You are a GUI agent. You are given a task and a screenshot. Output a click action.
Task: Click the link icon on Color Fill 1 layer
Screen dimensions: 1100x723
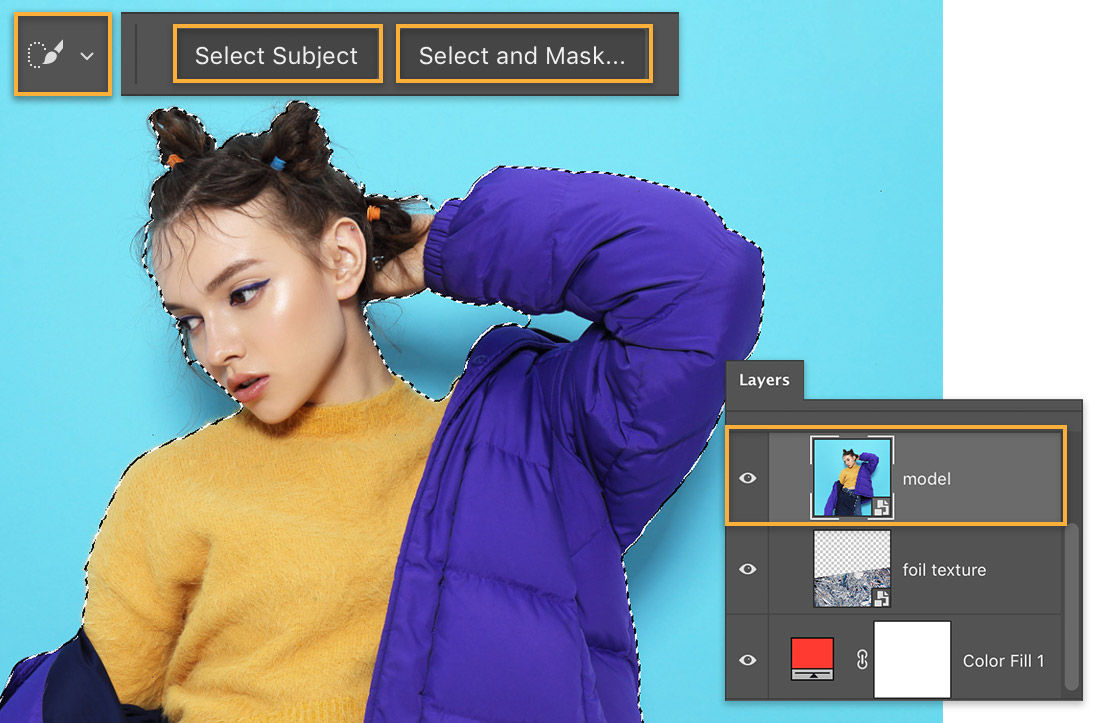862,660
